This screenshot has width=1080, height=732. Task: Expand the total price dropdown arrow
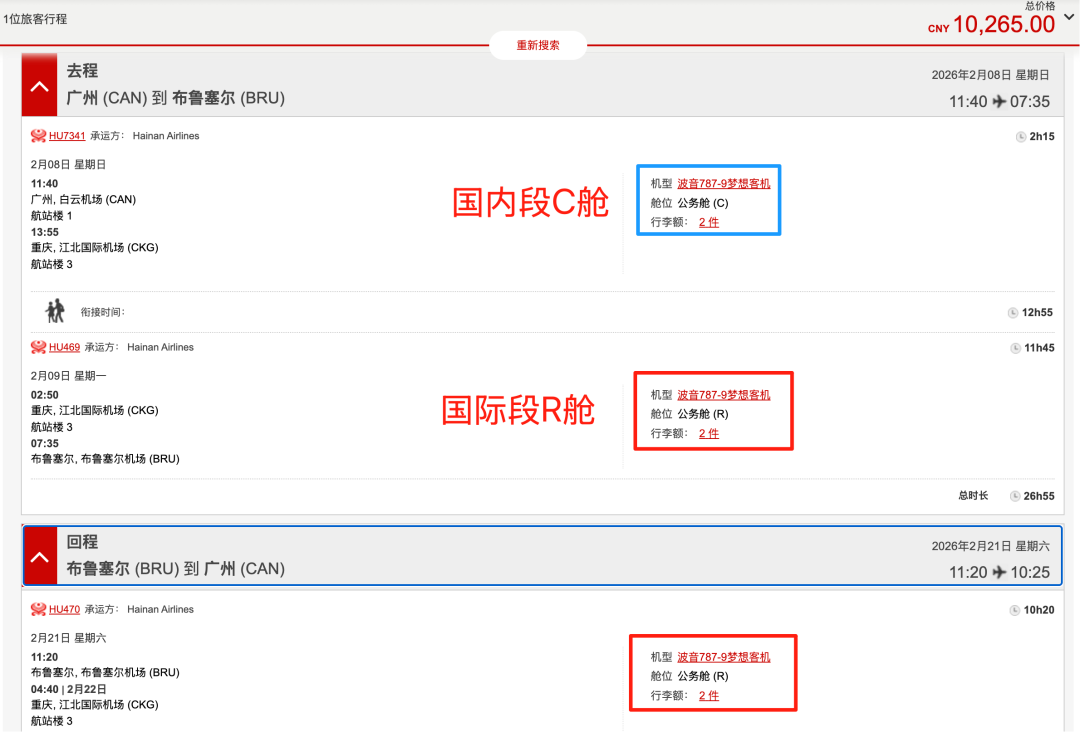(x=1069, y=17)
